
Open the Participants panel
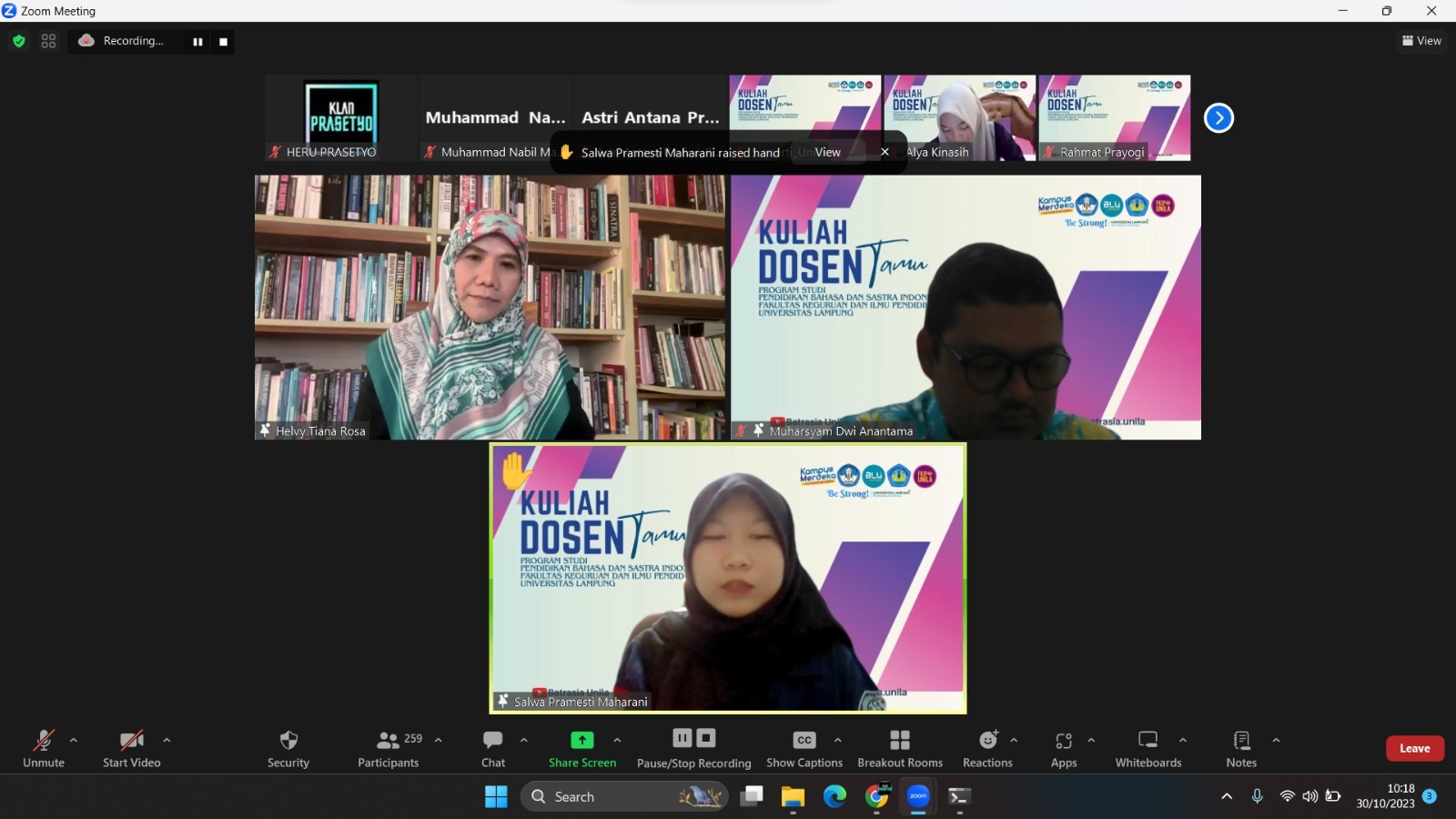tap(389, 748)
